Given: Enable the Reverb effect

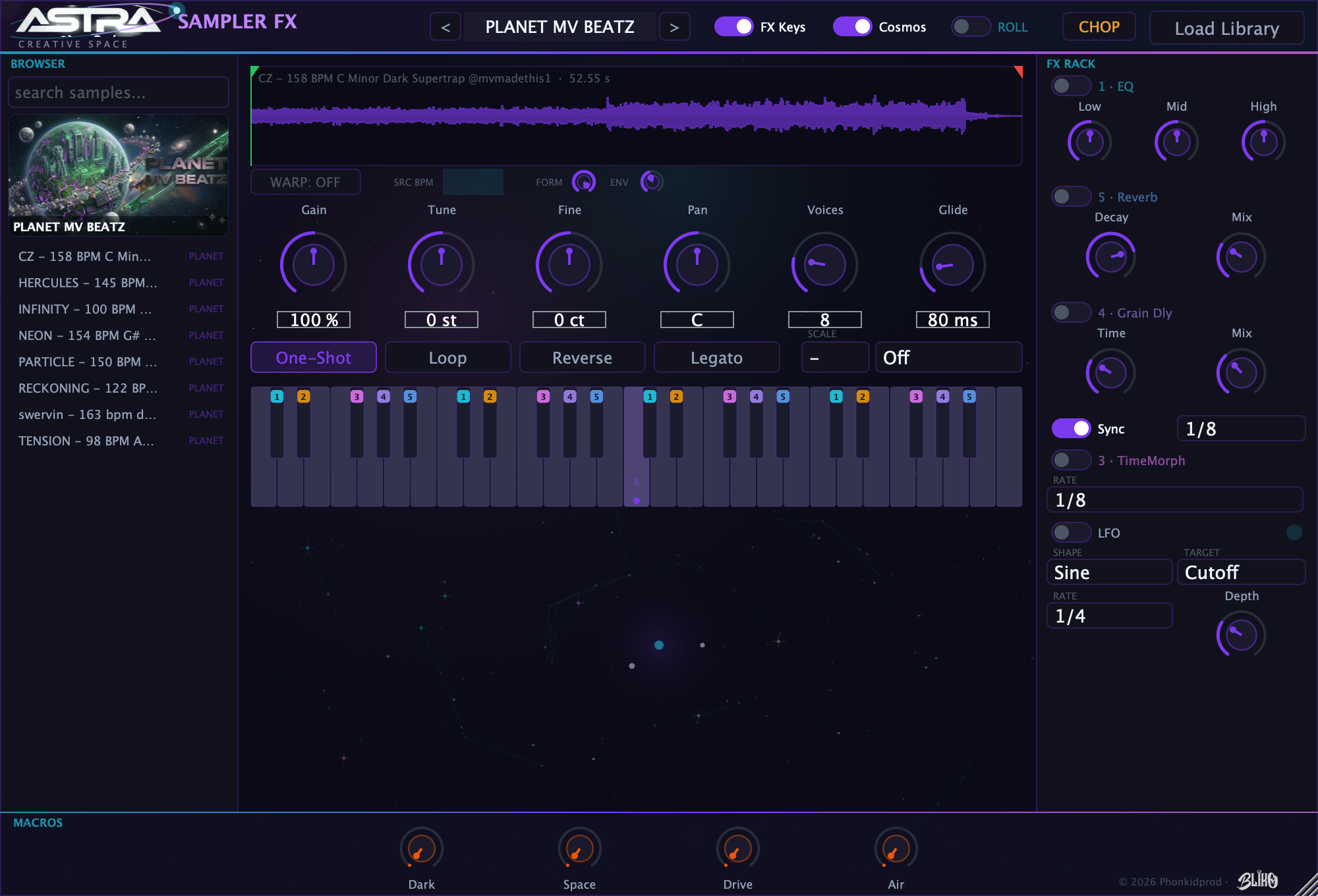Looking at the screenshot, I should (1071, 196).
